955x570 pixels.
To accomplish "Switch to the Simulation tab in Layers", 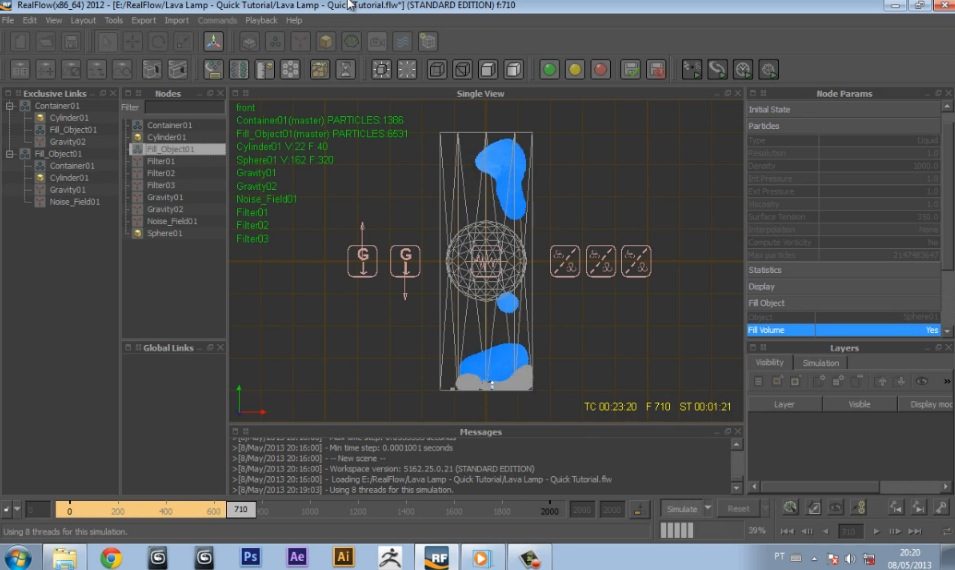I will coord(820,363).
